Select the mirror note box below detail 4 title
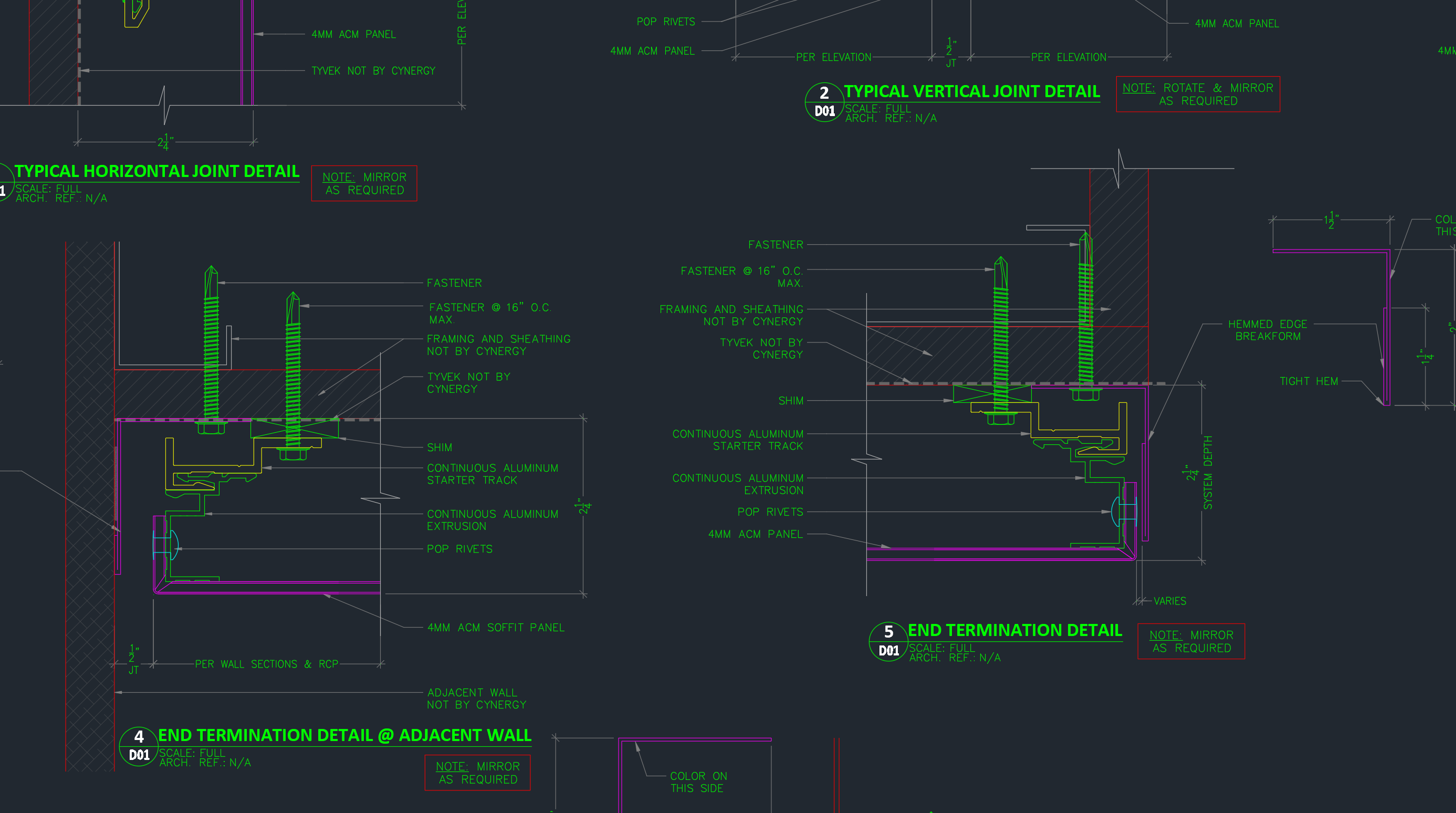The image size is (1456, 813). pos(477,772)
